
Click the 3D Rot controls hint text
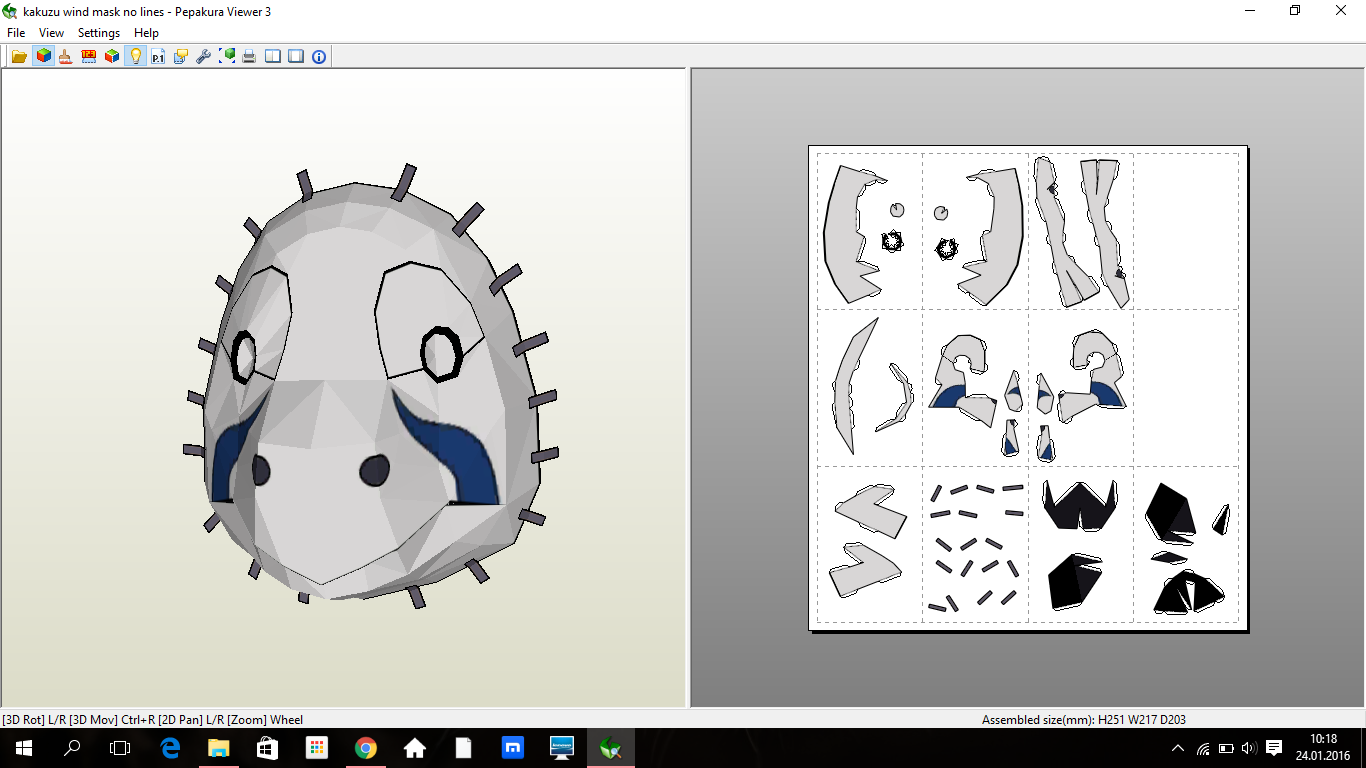152,720
